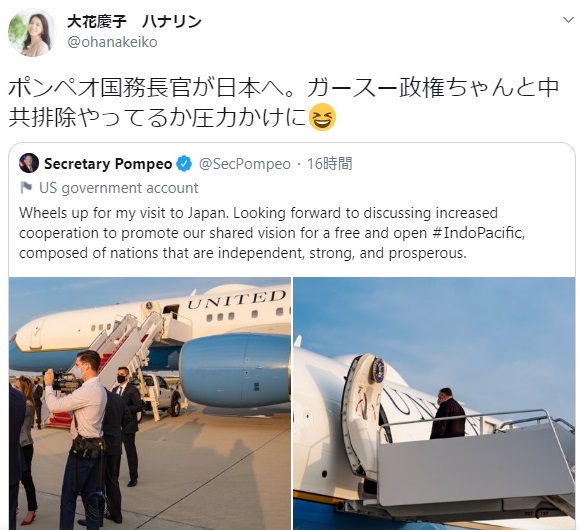Viewport: 579px width, 530px height.
Task: Click the quoted tweet's English text
Action: [272, 233]
